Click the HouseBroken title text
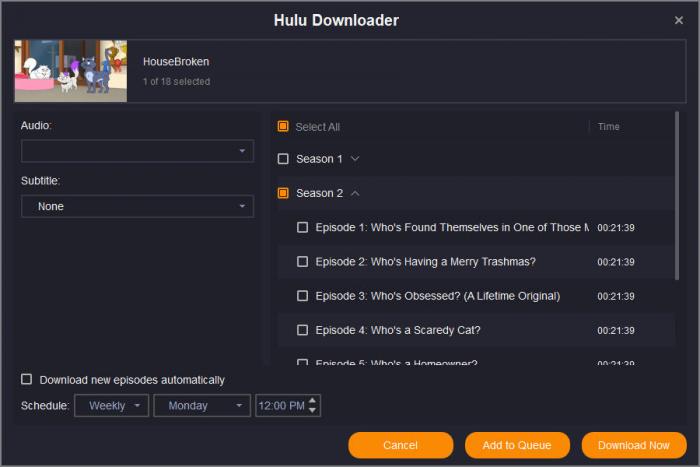This screenshot has width=700, height=467. coord(176,62)
